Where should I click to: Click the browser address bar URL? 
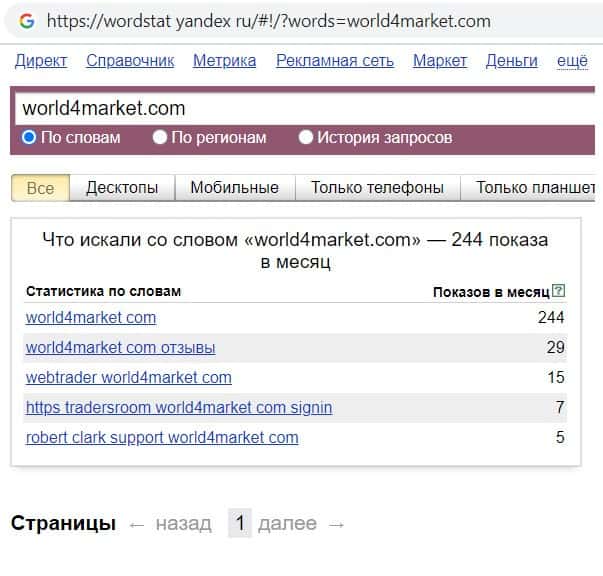click(268, 21)
